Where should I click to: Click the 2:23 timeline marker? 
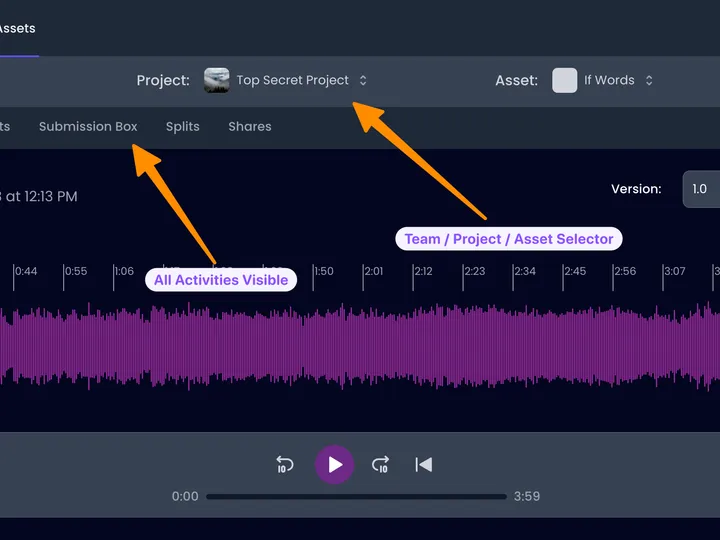click(474, 271)
